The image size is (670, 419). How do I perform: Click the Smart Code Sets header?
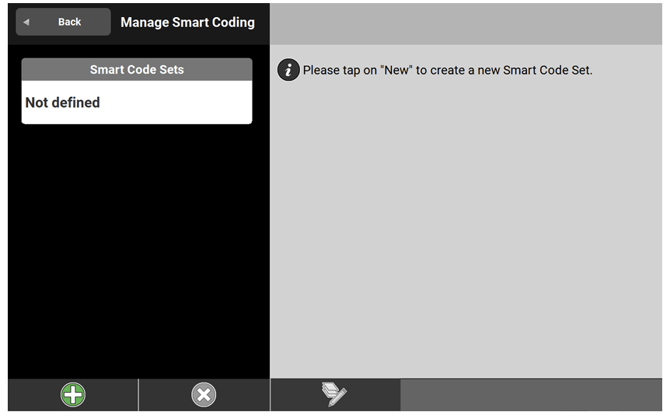click(x=136, y=70)
